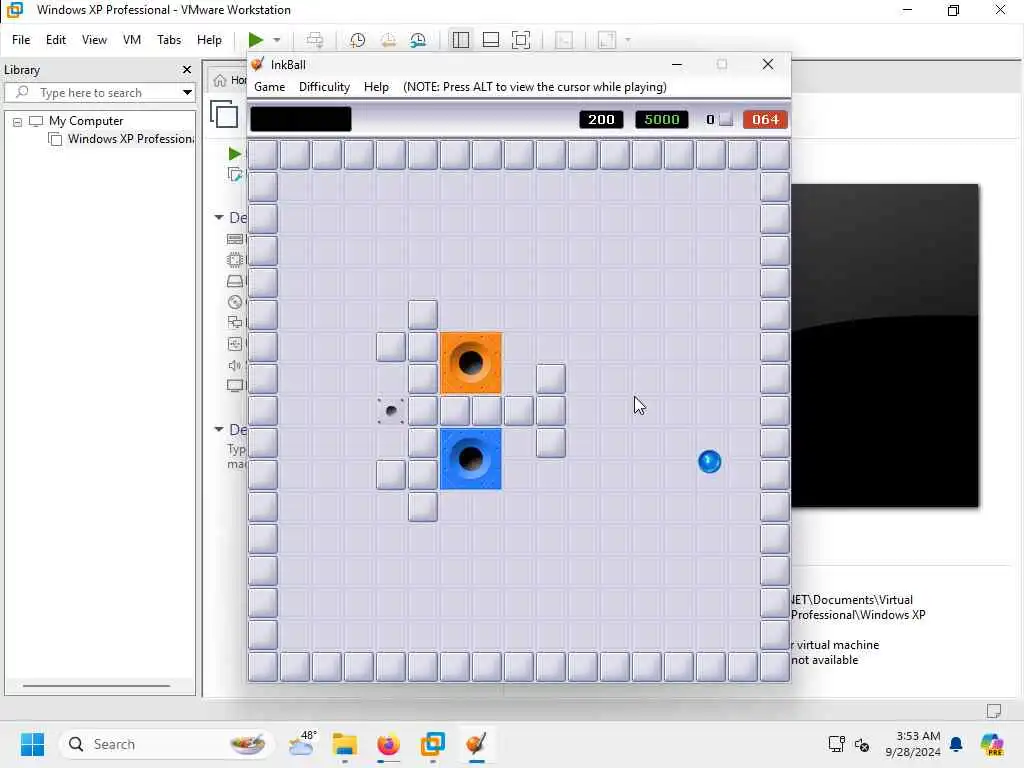This screenshot has height=768, width=1024.
Task: Click the memory device icon
Action: [x=235, y=239]
